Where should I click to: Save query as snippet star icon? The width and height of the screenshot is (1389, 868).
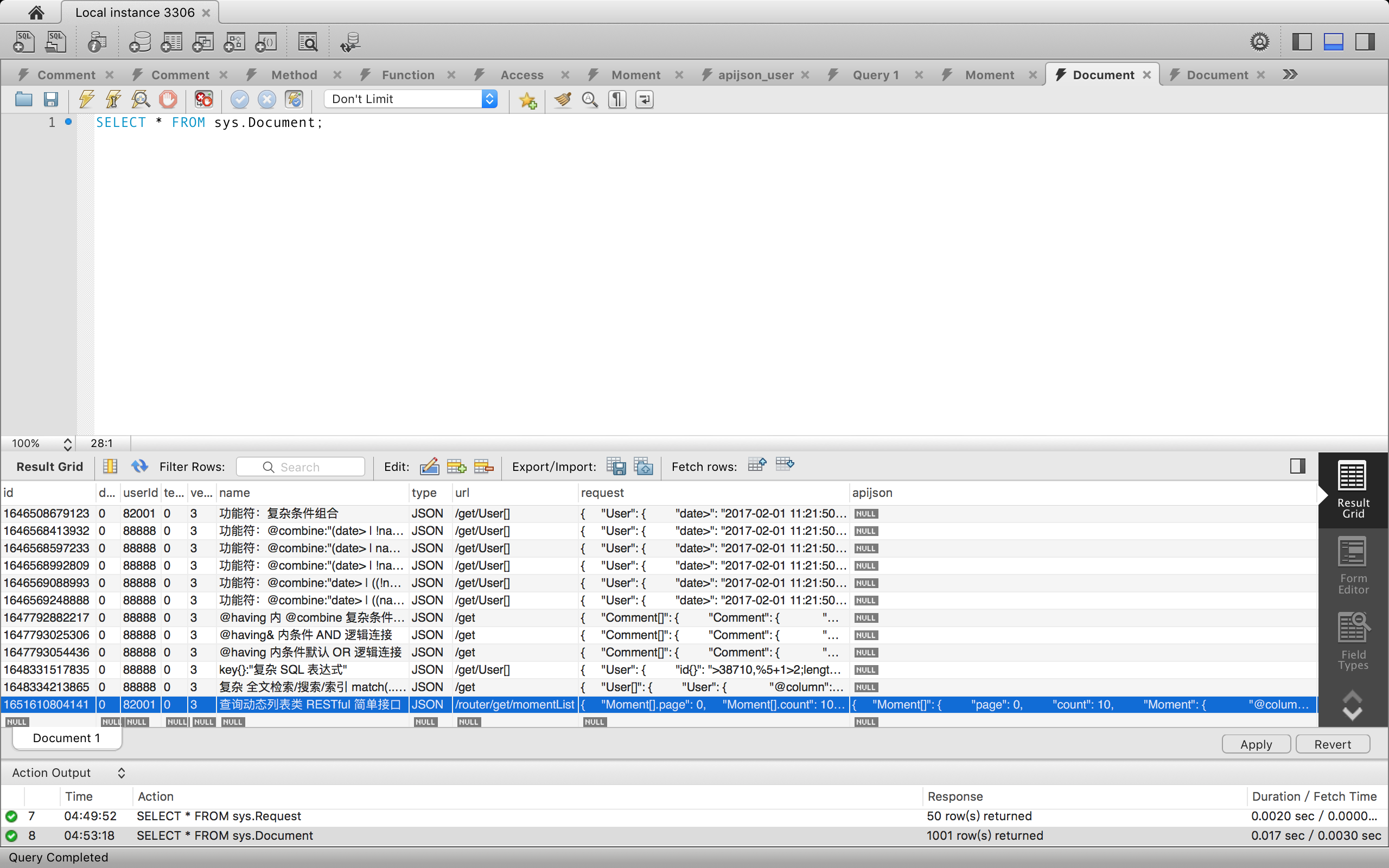[x=528, y=100]
